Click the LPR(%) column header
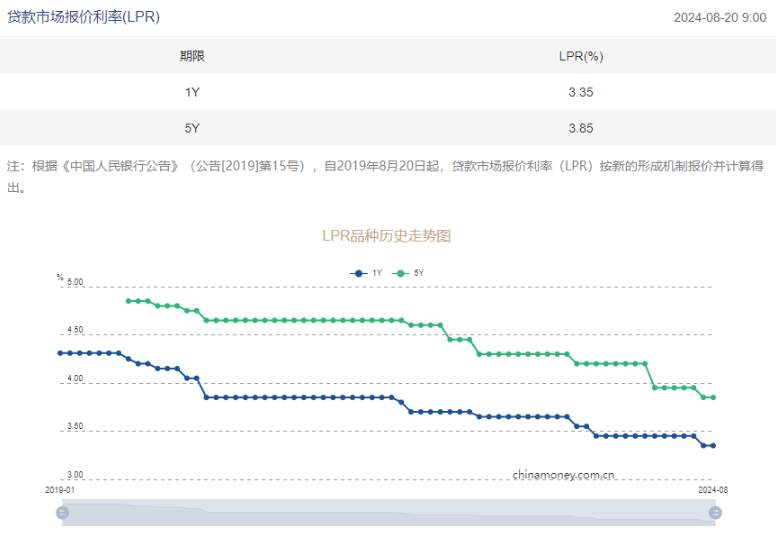Viewport: 776px width, 538px height. [x=581, y=56]
